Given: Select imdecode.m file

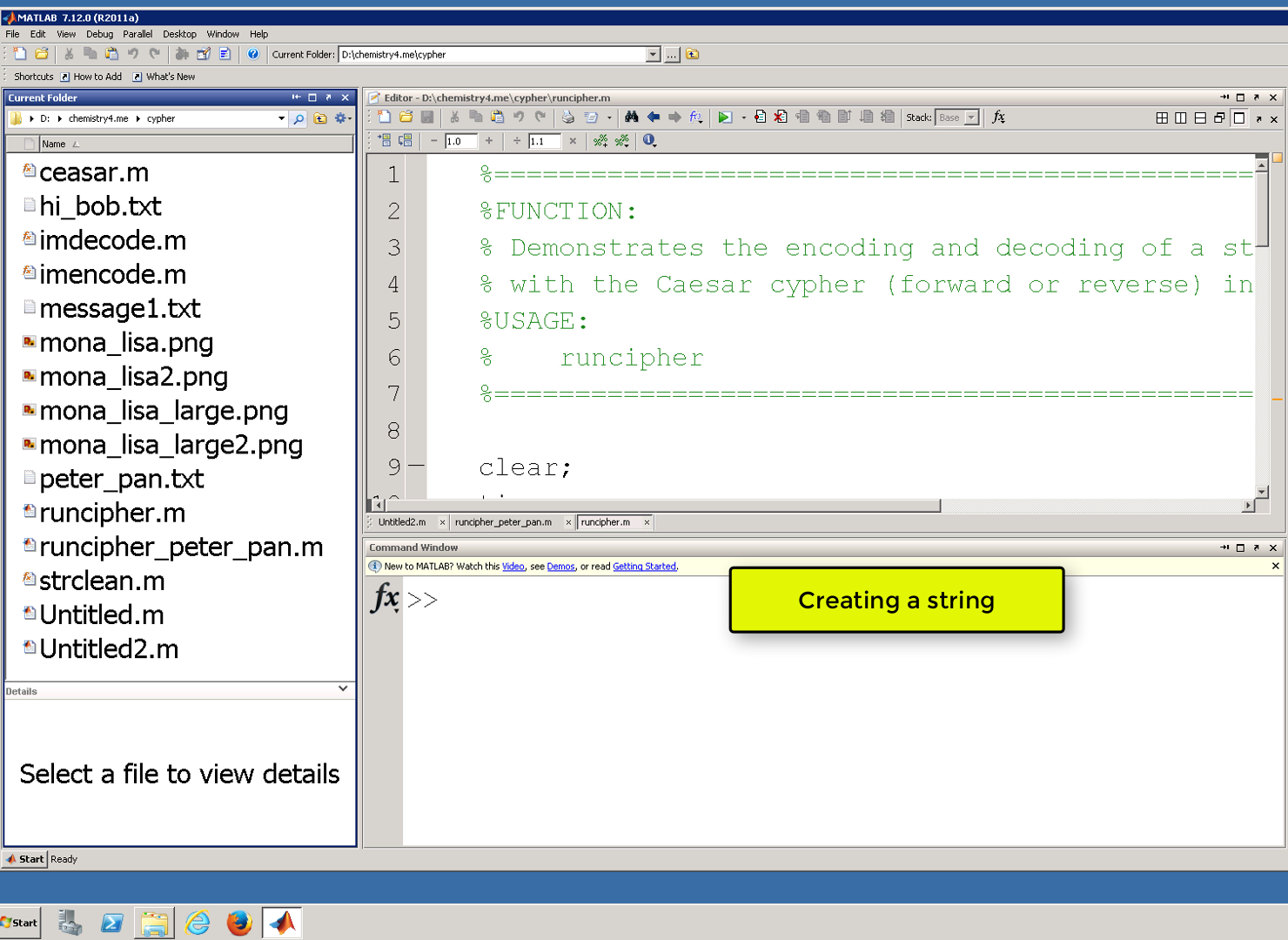Looking at the screenshot, I should coord(112,240).
